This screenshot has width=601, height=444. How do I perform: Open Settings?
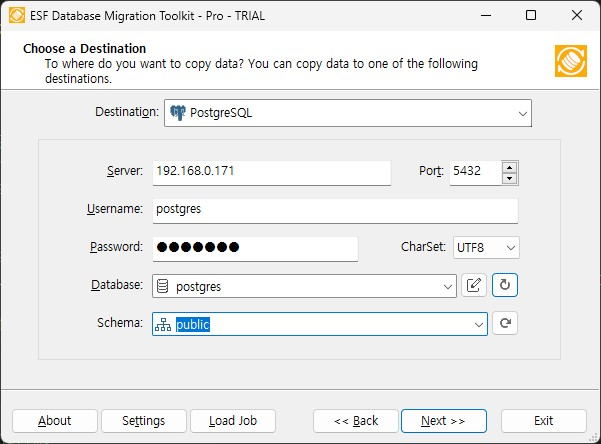pyautogui.click(x=144, y=421)
